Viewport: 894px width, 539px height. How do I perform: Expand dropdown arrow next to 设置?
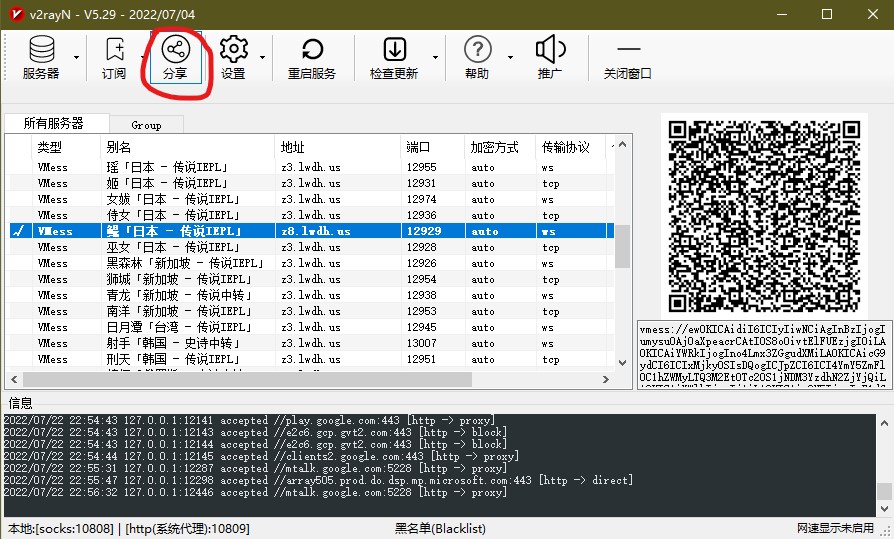(x=262, y=58)
